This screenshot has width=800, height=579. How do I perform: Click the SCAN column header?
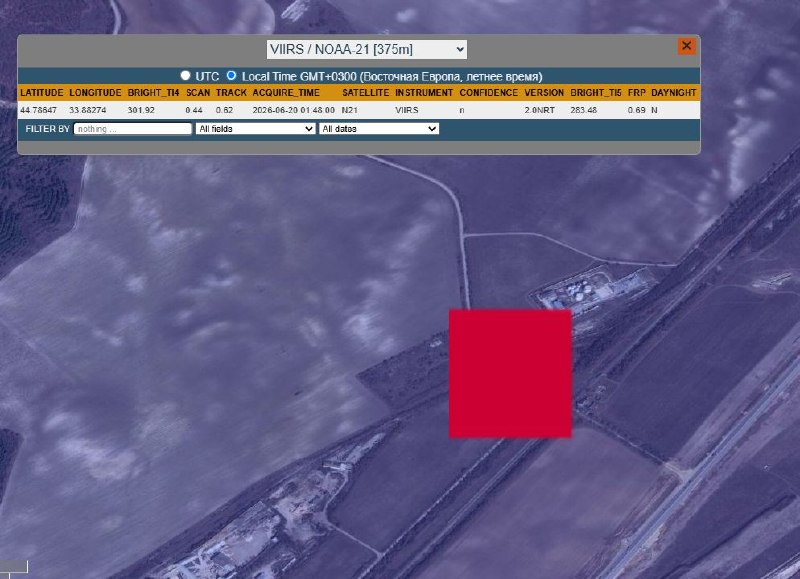tap(198, 93)
